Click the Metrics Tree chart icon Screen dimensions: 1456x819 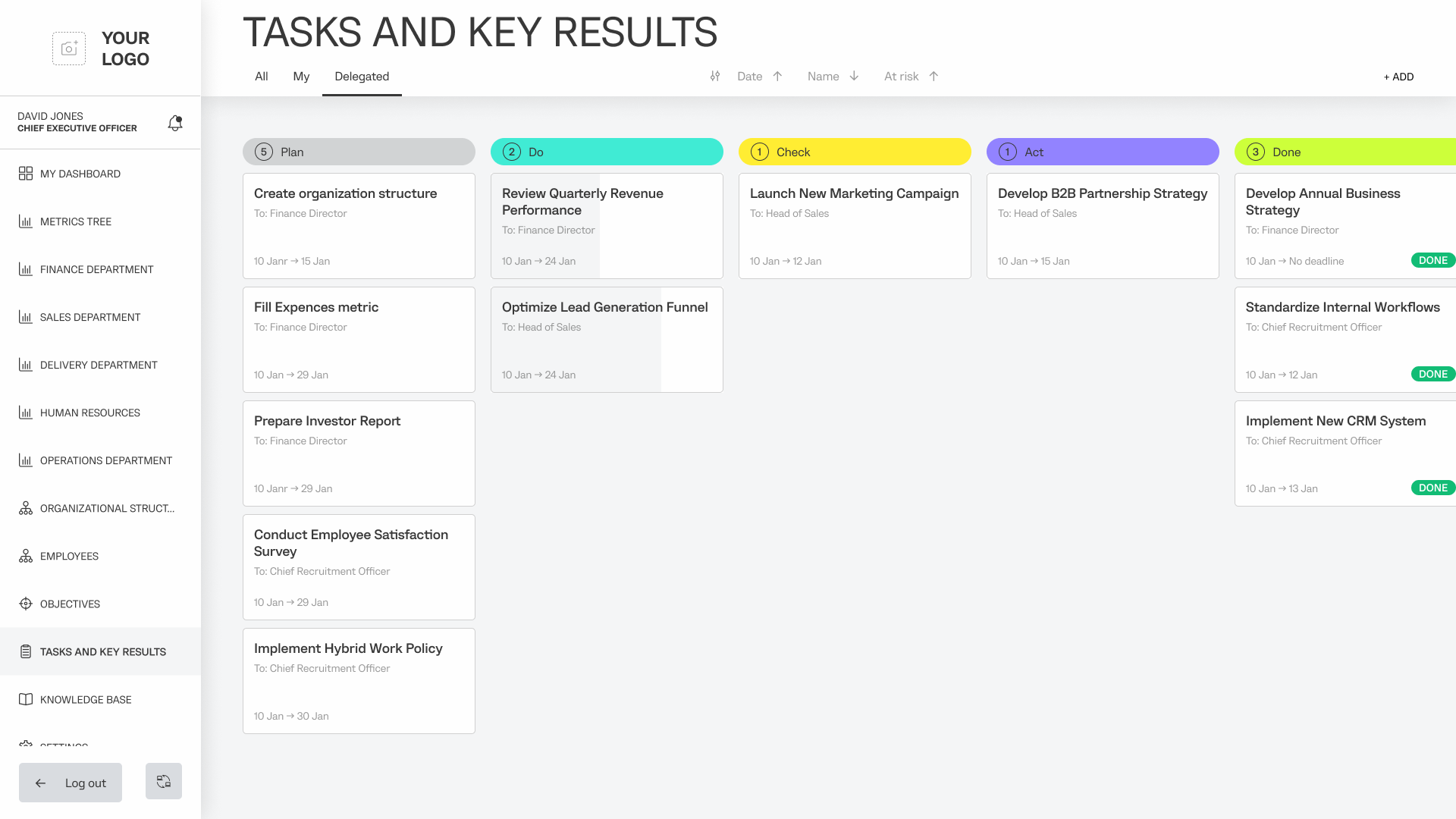coord(26,221)
